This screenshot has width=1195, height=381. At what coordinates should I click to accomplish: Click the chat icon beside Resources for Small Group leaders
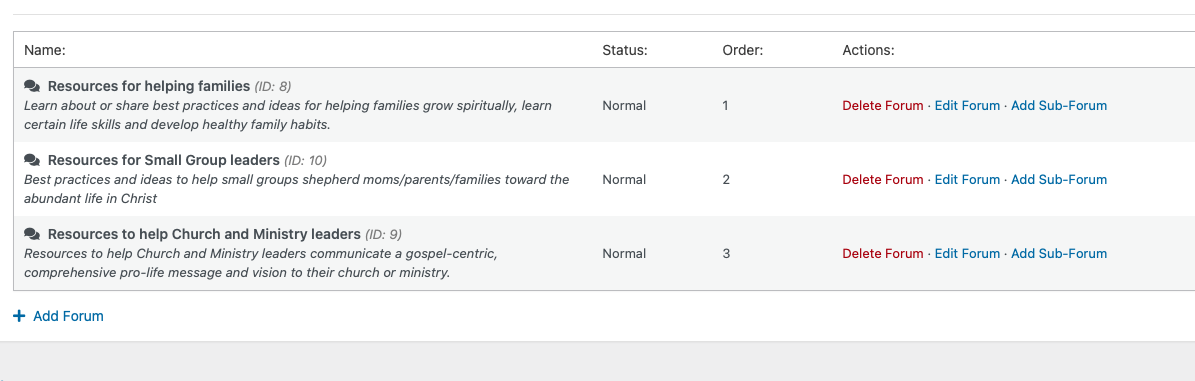32,160
